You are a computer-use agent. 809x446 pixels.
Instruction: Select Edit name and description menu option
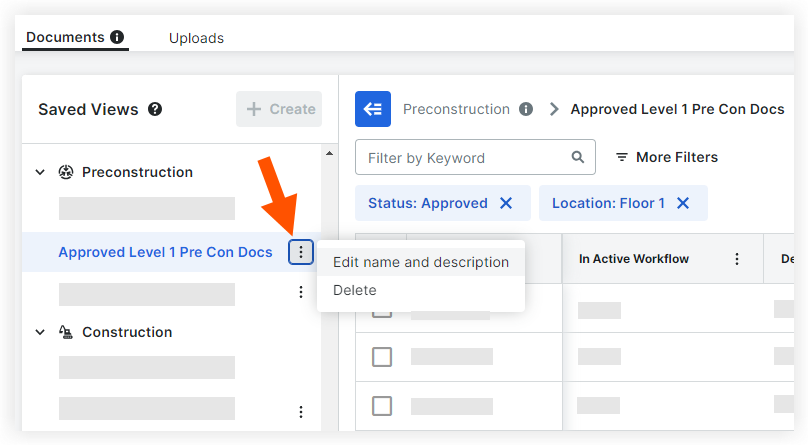tap(420, 262)
